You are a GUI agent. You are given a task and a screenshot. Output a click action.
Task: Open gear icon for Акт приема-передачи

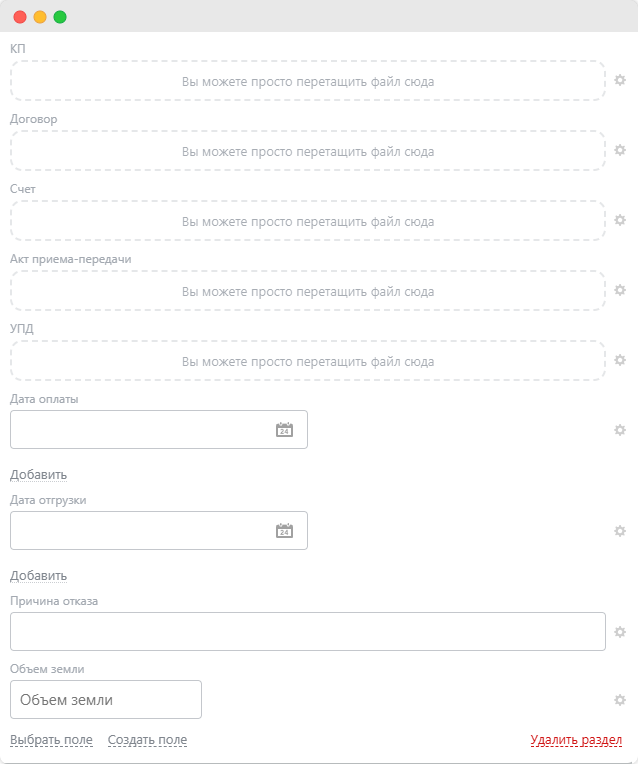pyautogui.click(x=619, y=290)
